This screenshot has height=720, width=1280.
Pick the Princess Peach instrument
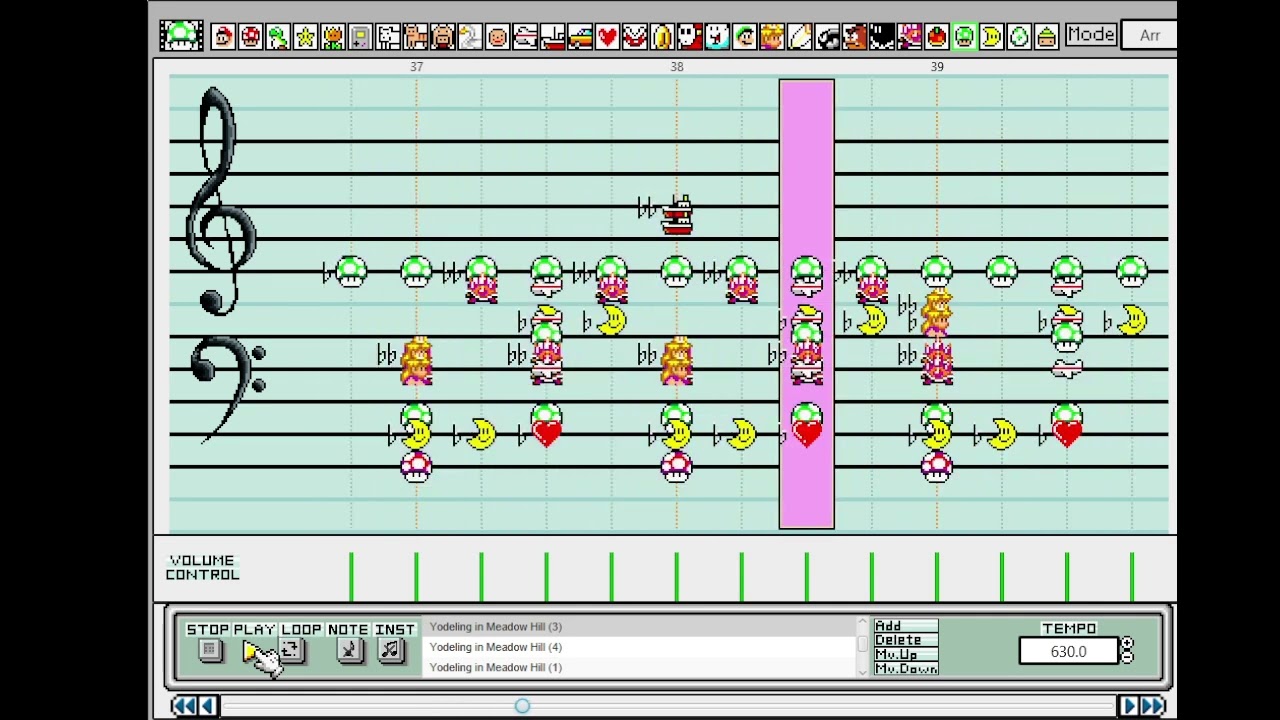coord(772,37)
